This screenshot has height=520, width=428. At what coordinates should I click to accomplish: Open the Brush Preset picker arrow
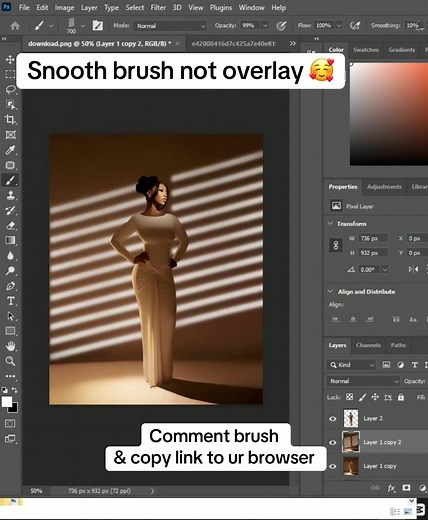coord(83,26)
